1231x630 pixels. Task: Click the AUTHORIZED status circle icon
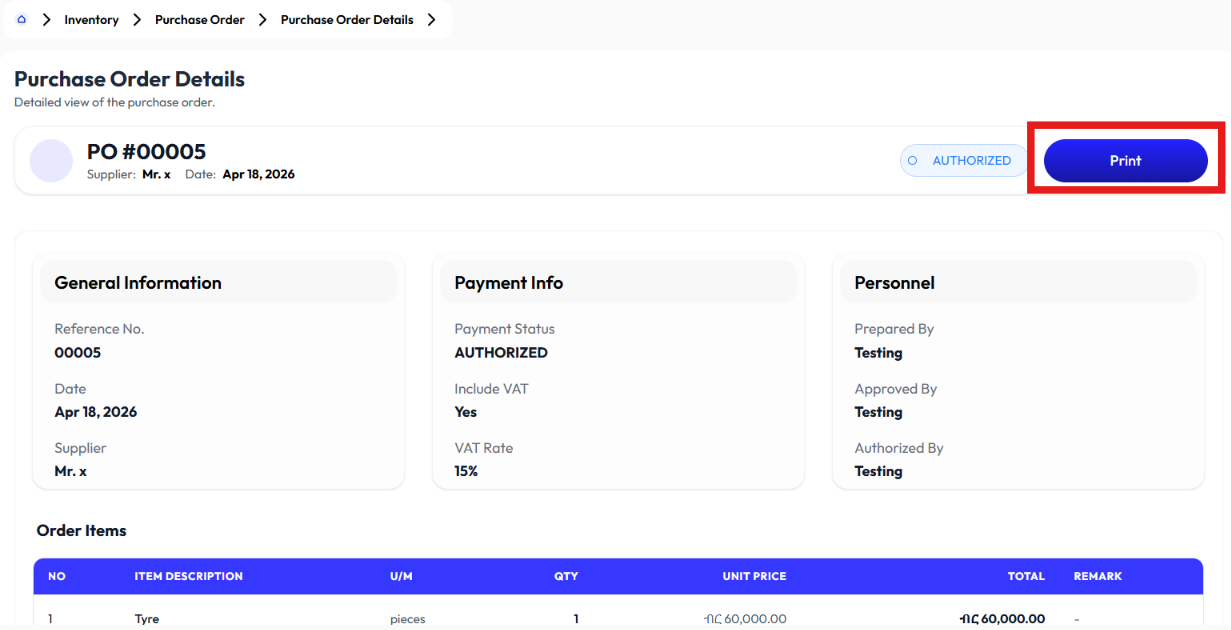912,161
